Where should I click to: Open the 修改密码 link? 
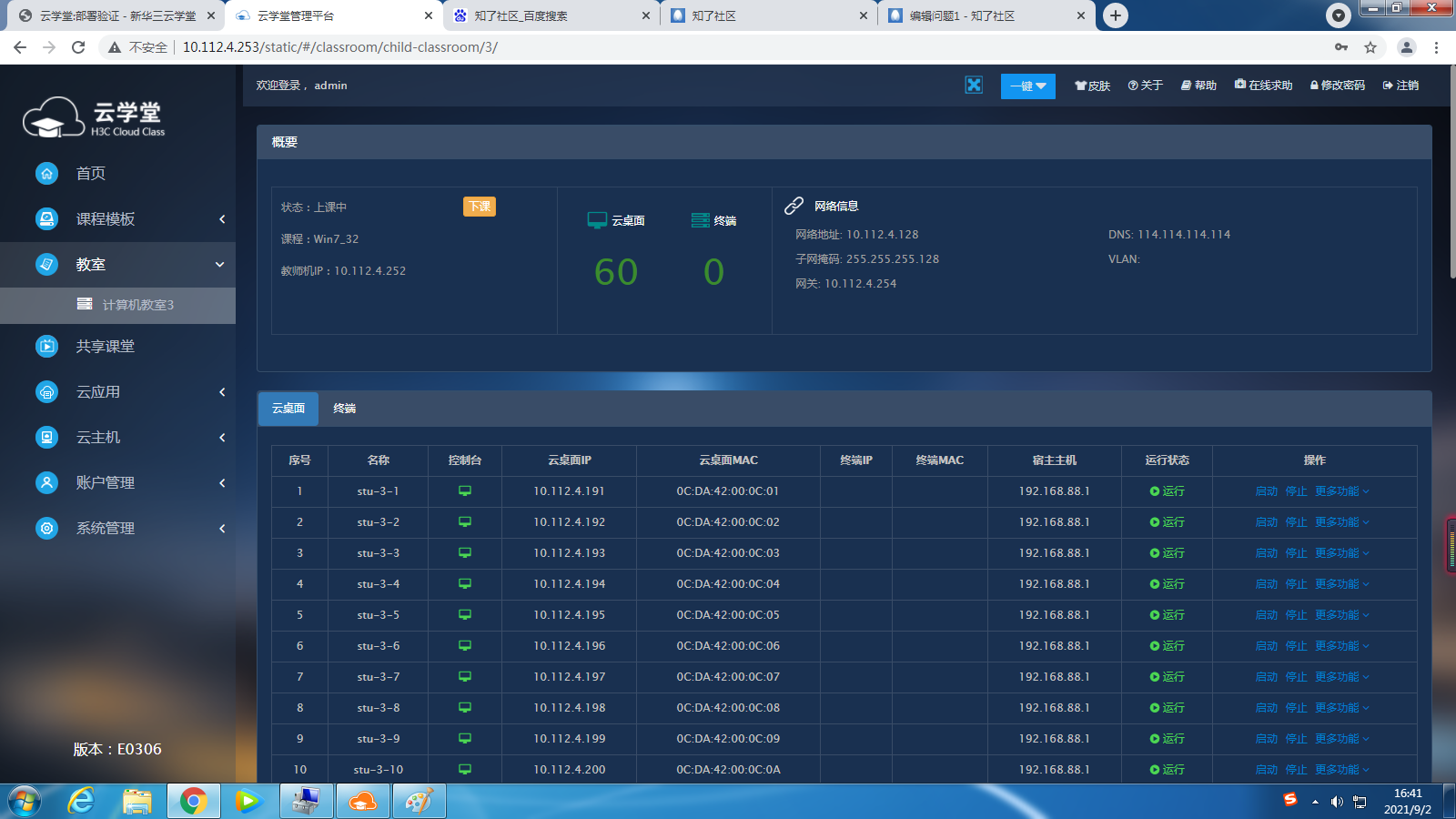1338,86
